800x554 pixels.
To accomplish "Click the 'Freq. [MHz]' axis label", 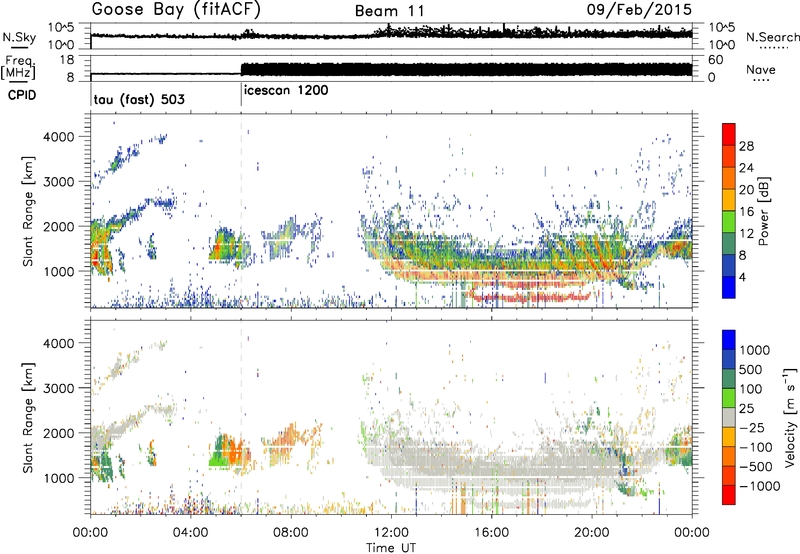I will tap(18, 67).
